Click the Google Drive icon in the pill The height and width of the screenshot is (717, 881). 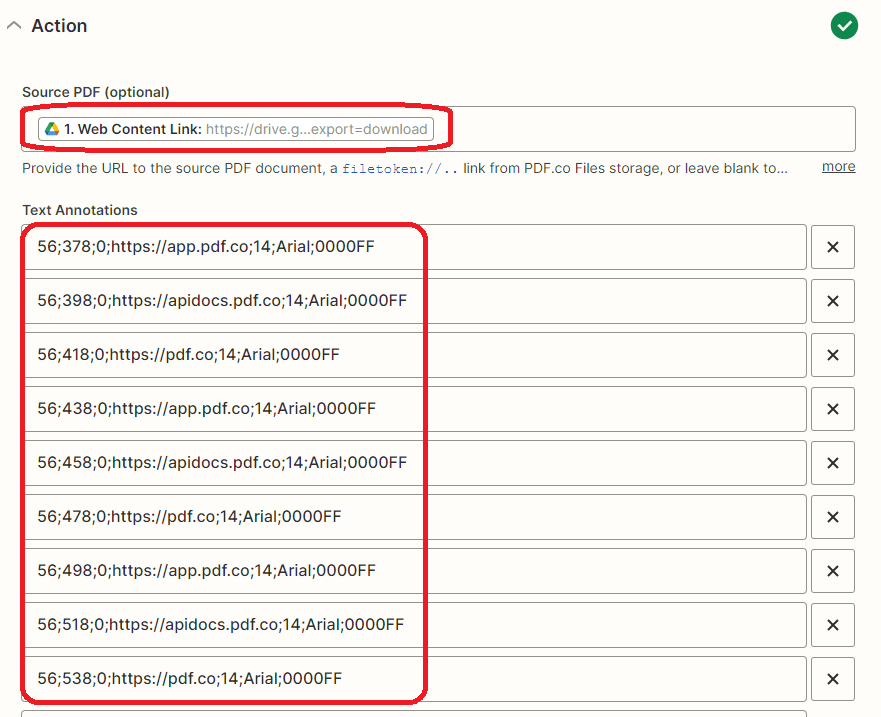click(54, 129)
